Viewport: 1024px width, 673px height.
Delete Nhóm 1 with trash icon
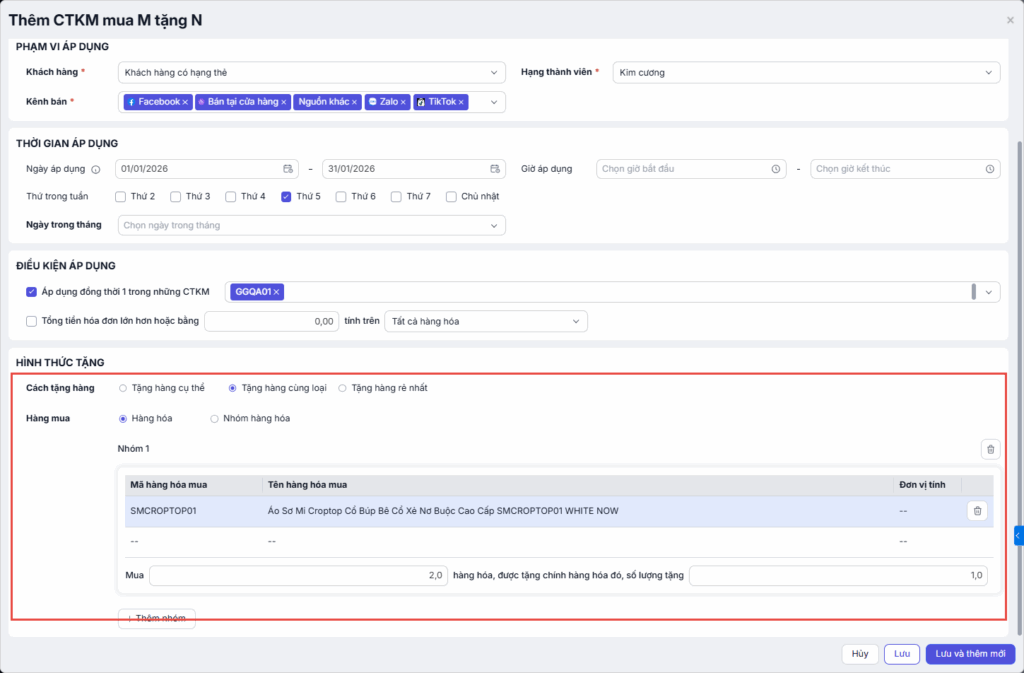(990, 450)
